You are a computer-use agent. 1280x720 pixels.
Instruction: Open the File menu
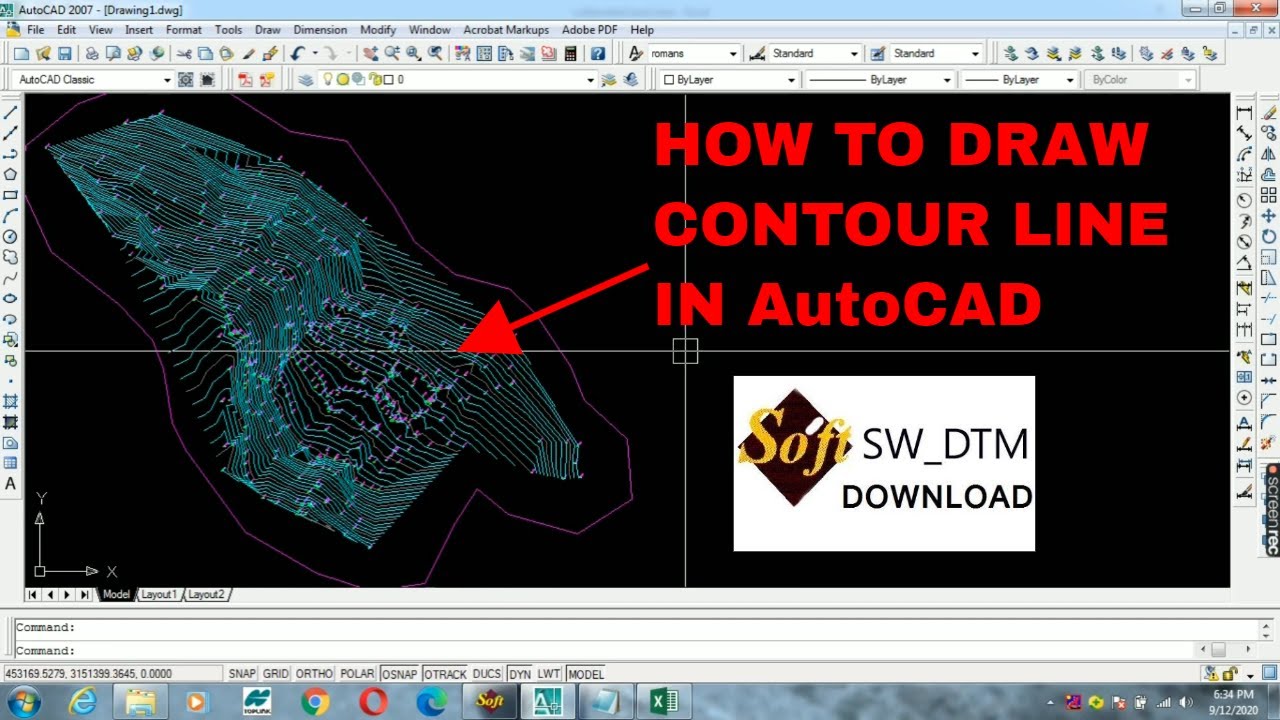(36, 30)
